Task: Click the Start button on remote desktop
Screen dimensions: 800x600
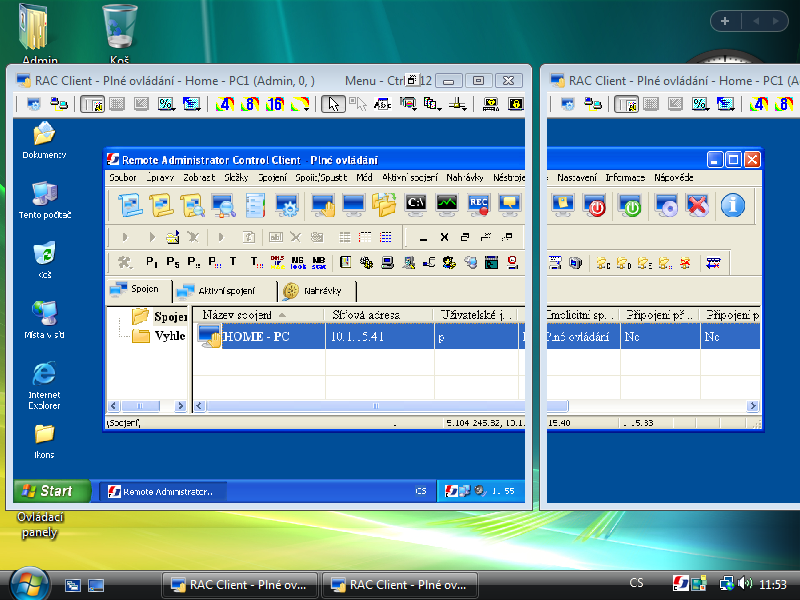Action: coord(52,491)
